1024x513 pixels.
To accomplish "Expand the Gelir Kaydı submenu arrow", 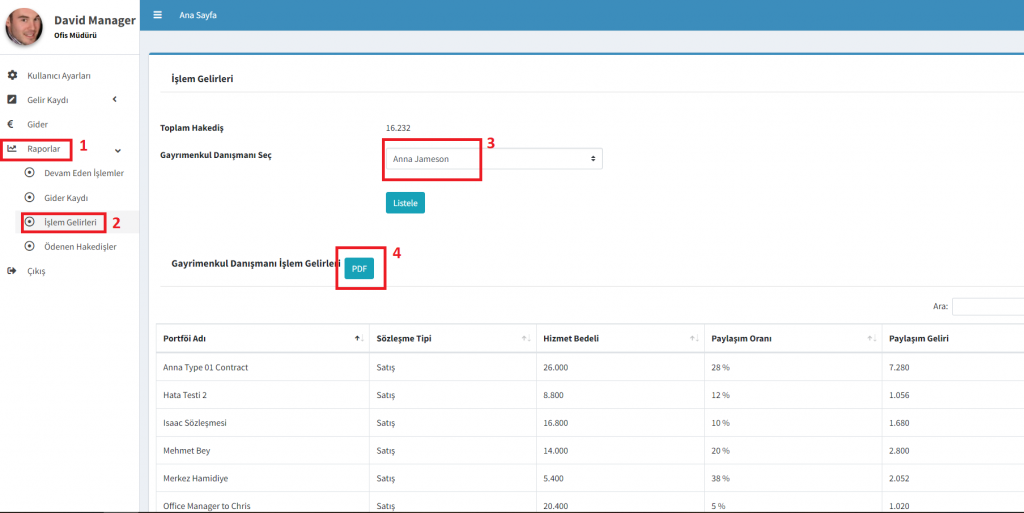I will (114, 99).
